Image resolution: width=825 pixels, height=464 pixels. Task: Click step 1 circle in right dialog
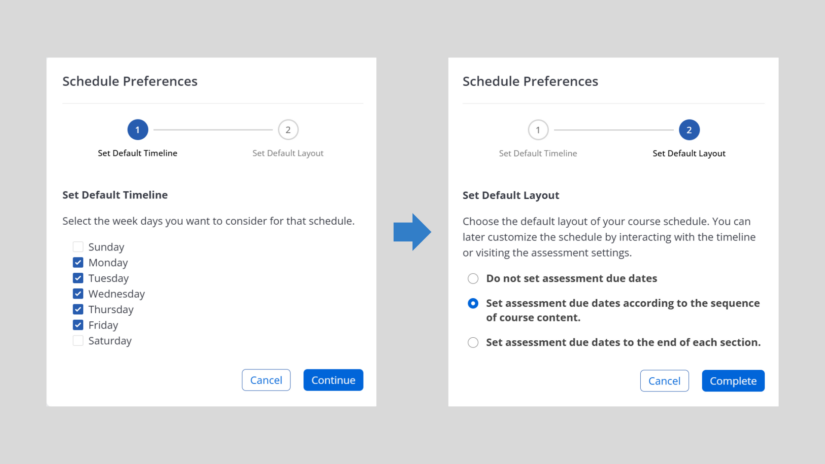(538, 130)
